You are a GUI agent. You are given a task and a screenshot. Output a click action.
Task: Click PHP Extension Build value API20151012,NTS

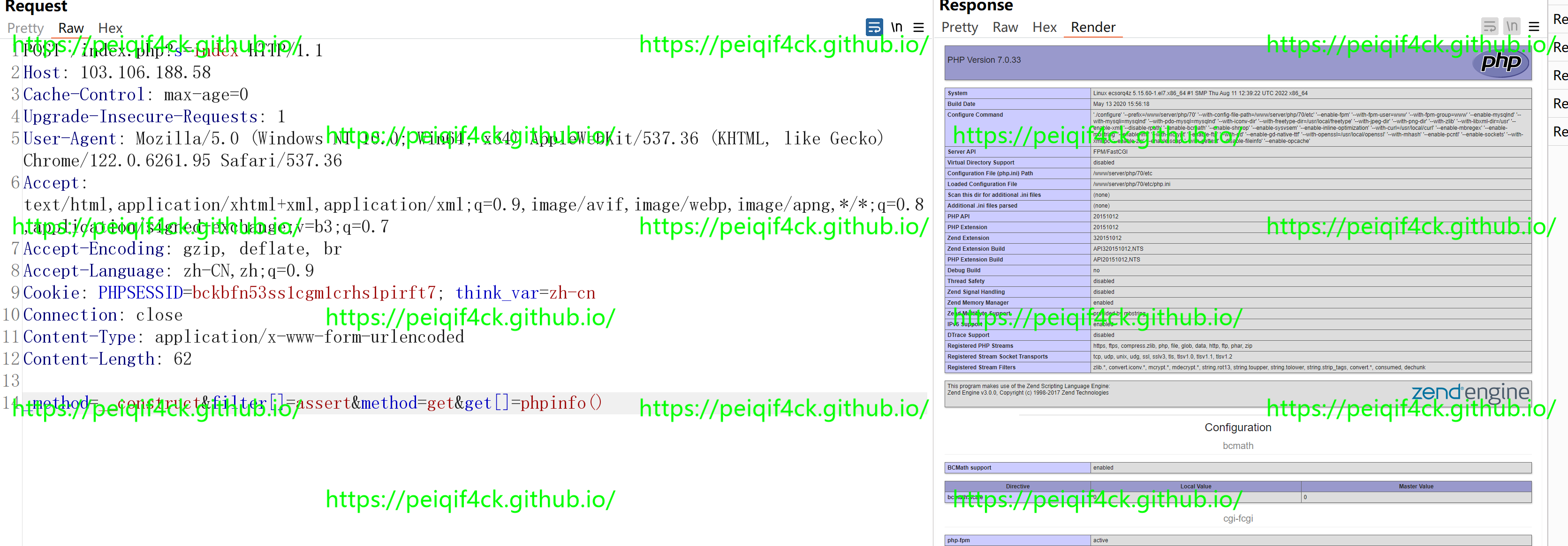click(1116, 260)
